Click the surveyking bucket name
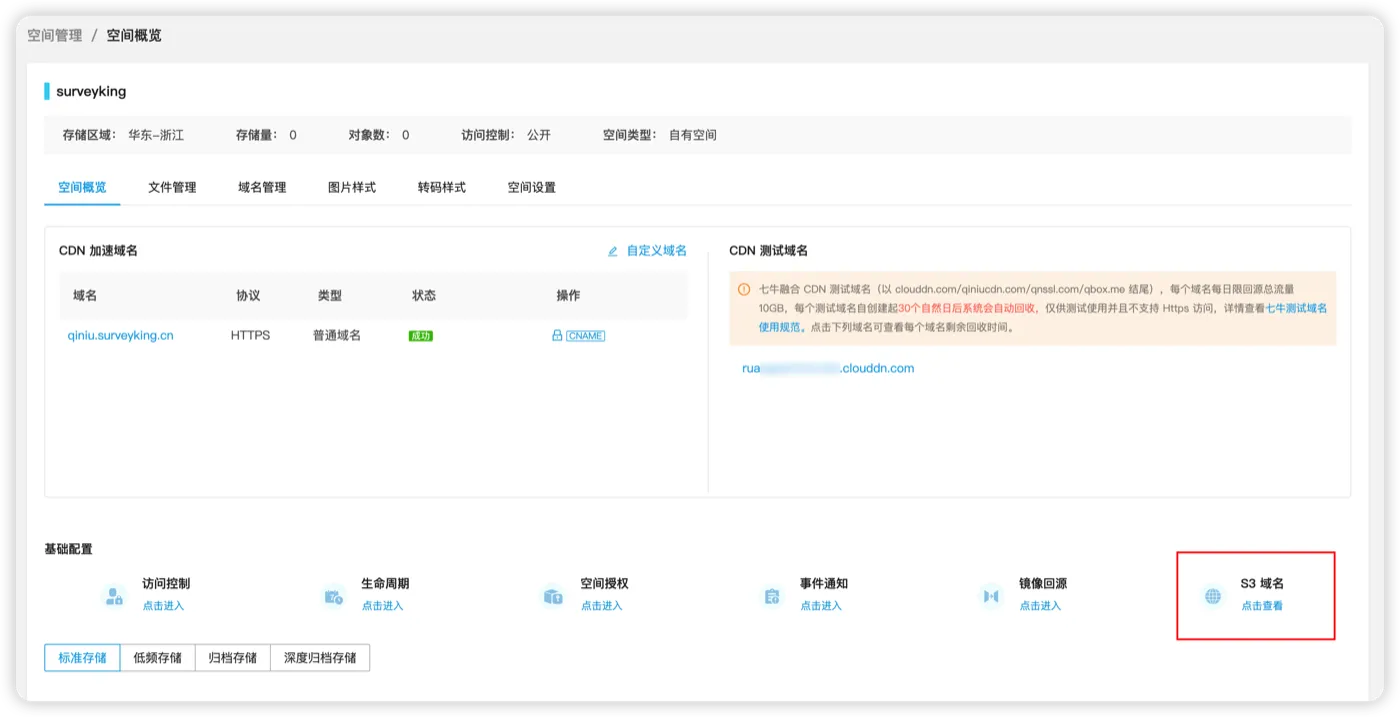The height and width of the screenshot is (717, 1400). coord(91,91)
